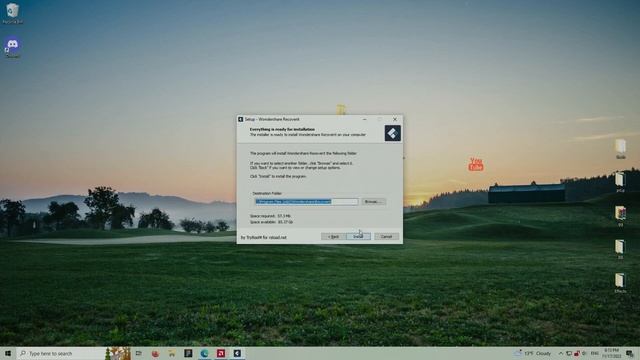Expand the hidden system tray icons chevron

click(561, 353)
